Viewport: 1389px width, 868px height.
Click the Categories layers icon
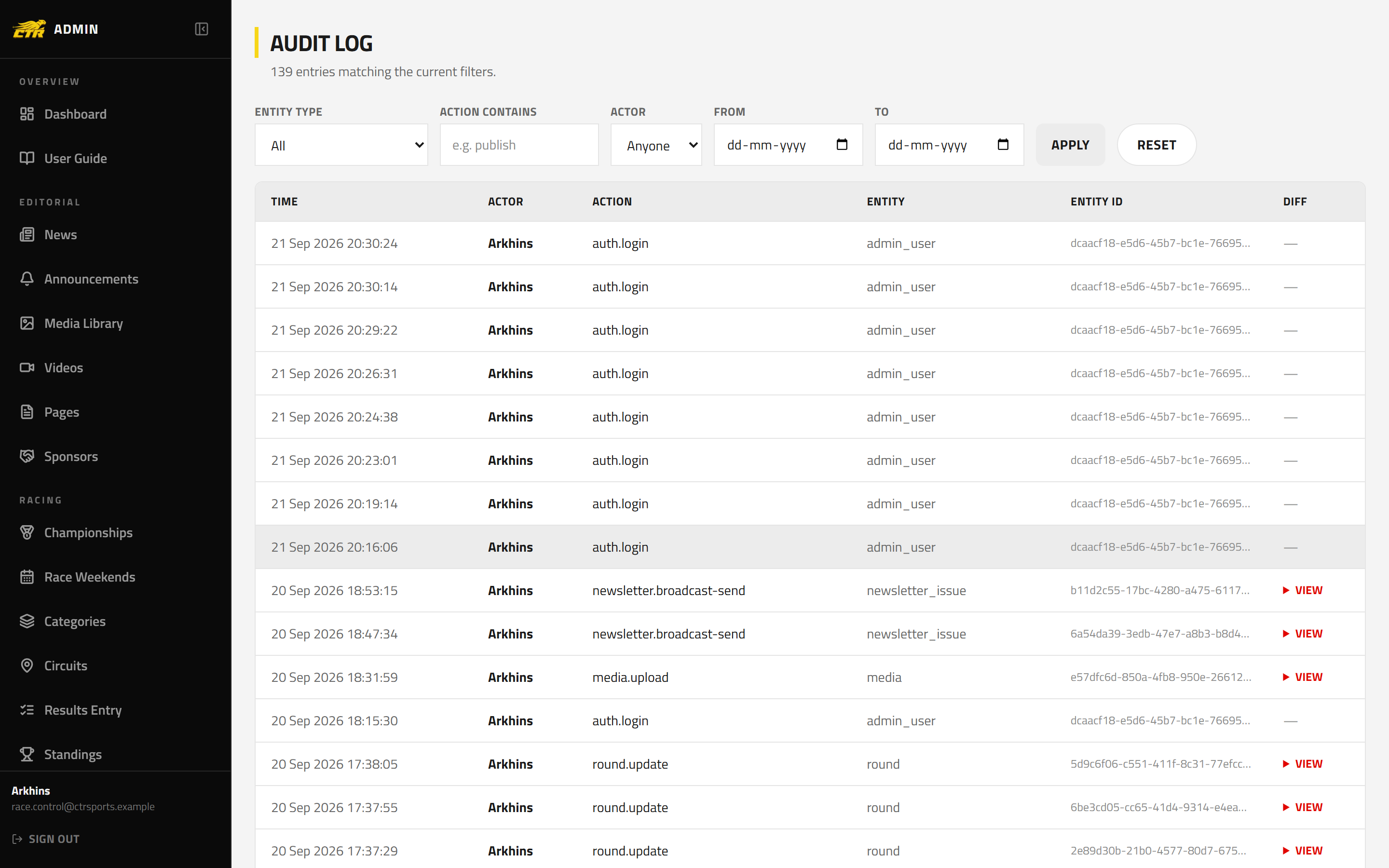click(x=27, y=621)
